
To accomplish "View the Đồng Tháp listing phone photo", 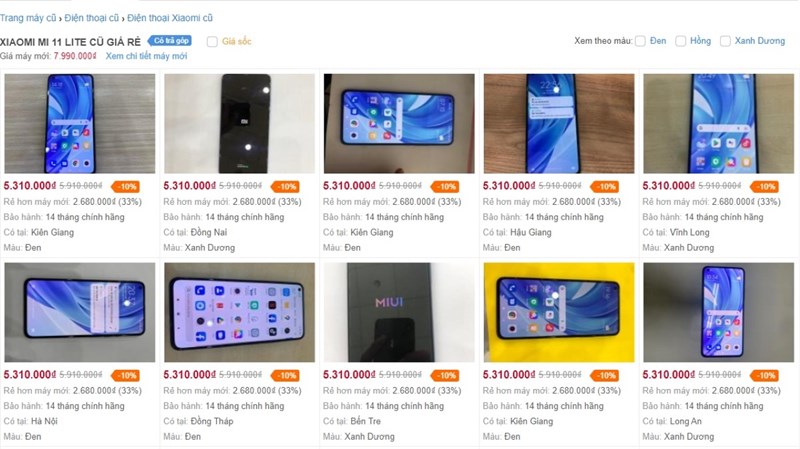I will (239, 312).
